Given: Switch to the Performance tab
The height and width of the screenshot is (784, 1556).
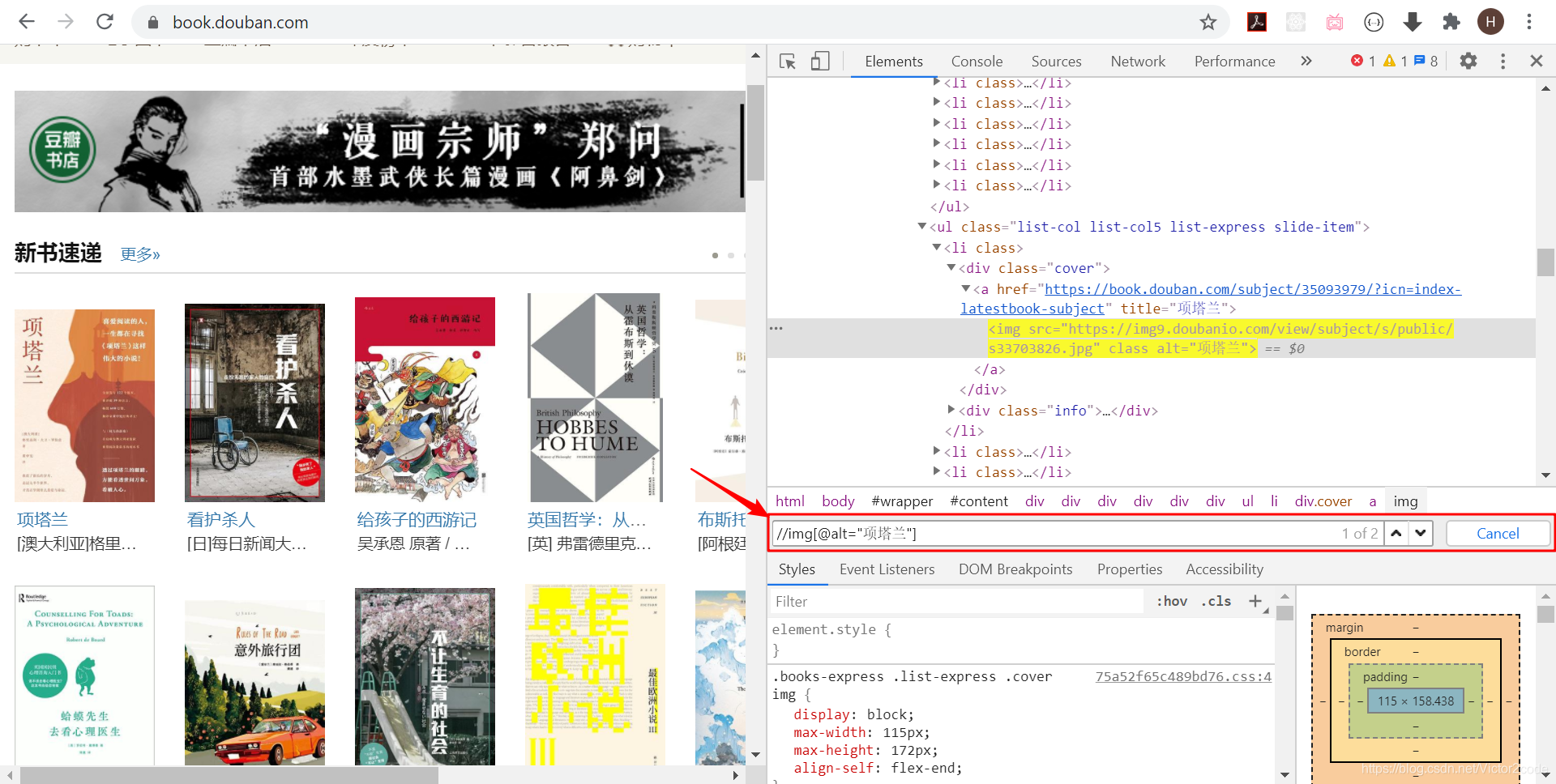Looking at the screenshot, I should point(1234,62).
